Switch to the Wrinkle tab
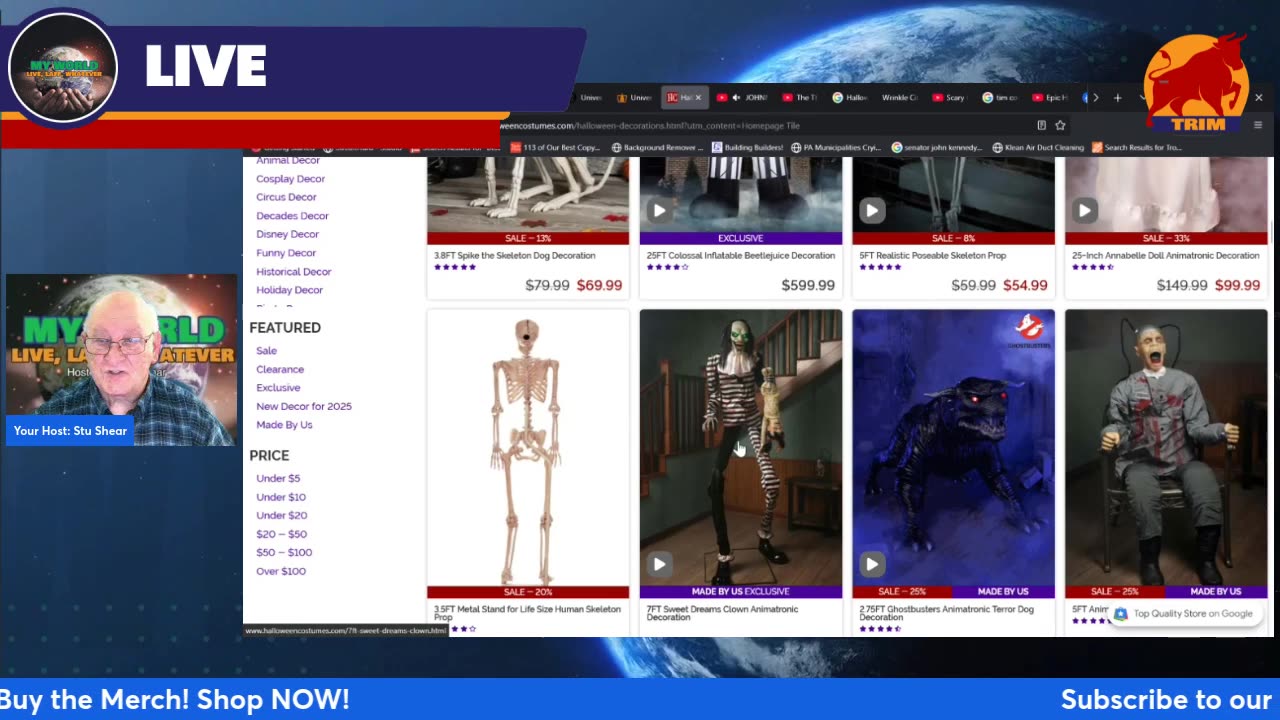 pyautogui.click(x=898, y=98)
